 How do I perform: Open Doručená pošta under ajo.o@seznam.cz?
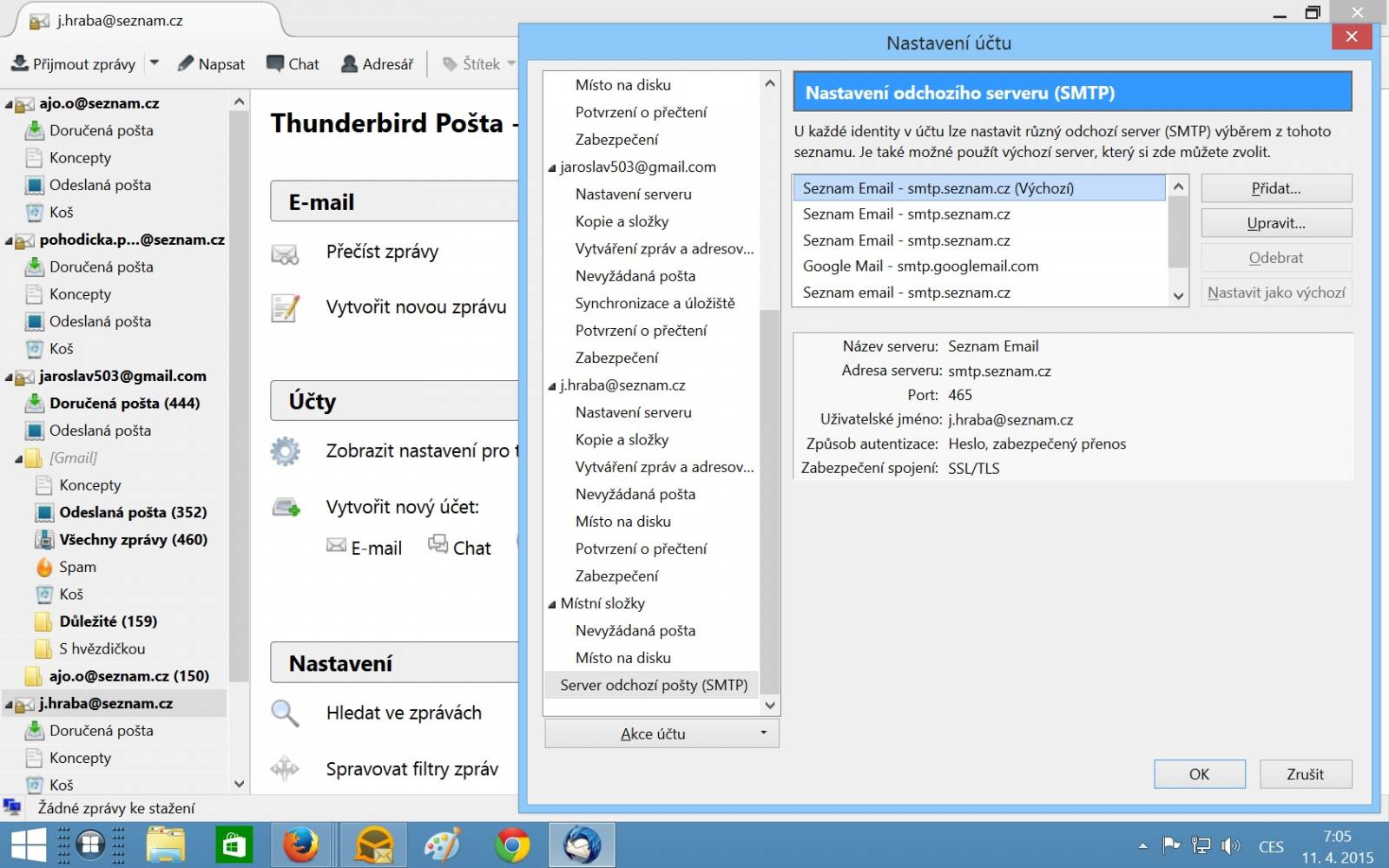101,130
